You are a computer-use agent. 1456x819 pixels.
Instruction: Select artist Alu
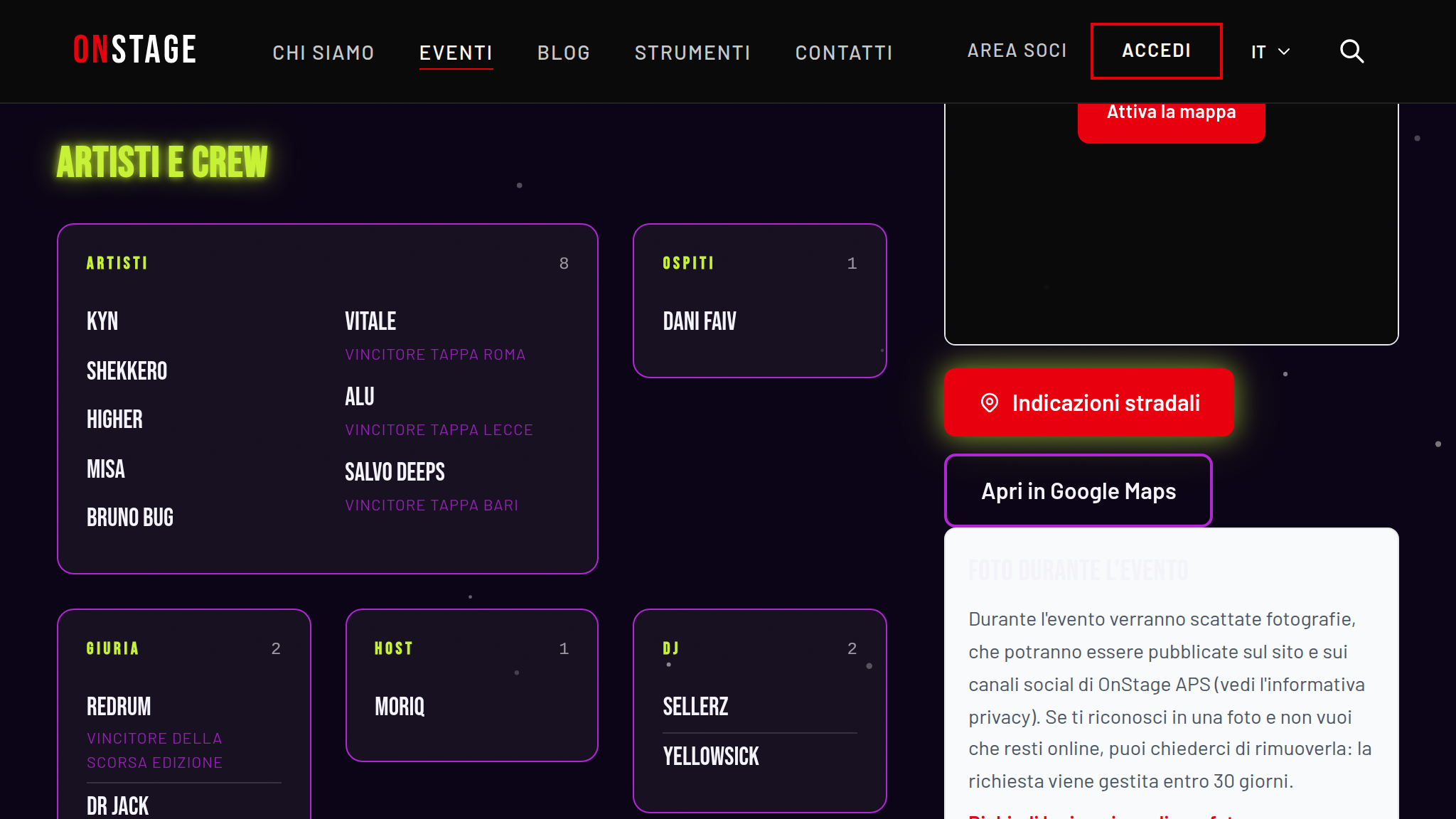click(360, 397)
